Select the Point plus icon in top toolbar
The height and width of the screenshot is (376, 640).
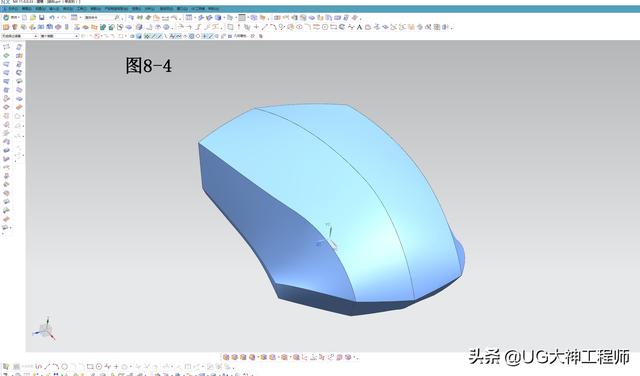256,27
